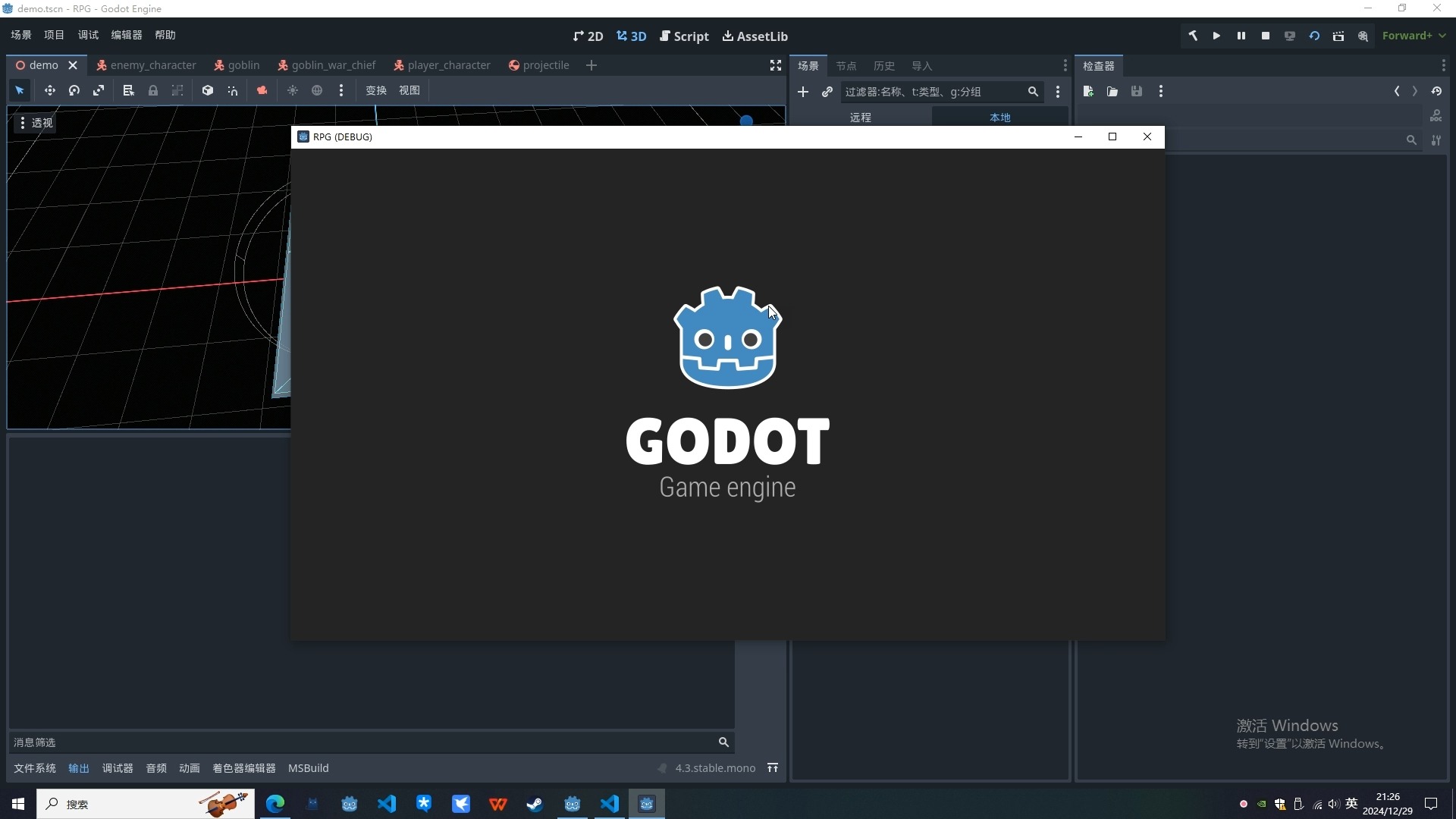
Task: Switch to 2D workspace
Action: (588, 36)
